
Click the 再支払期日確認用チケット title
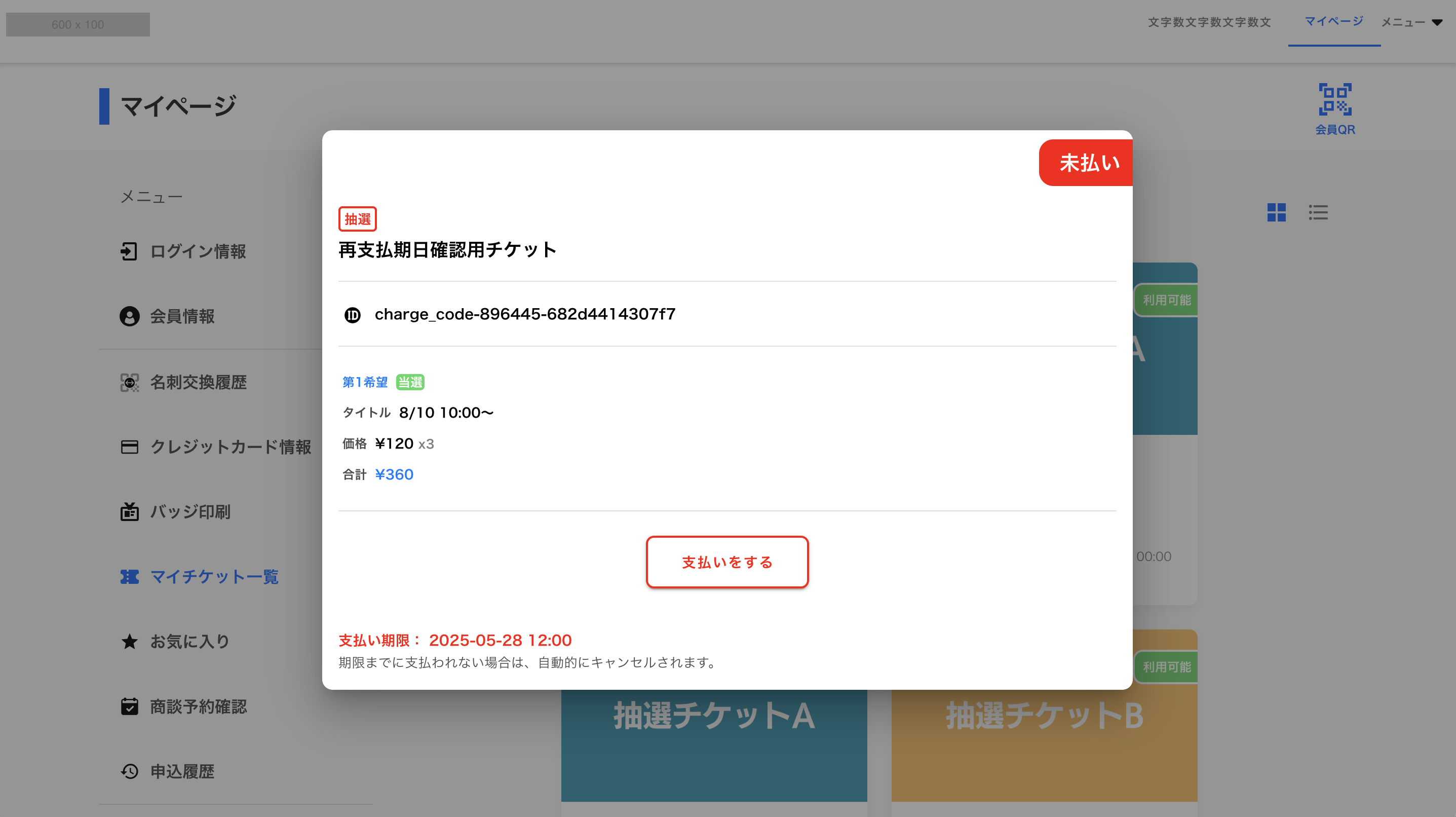click(448, 250)
